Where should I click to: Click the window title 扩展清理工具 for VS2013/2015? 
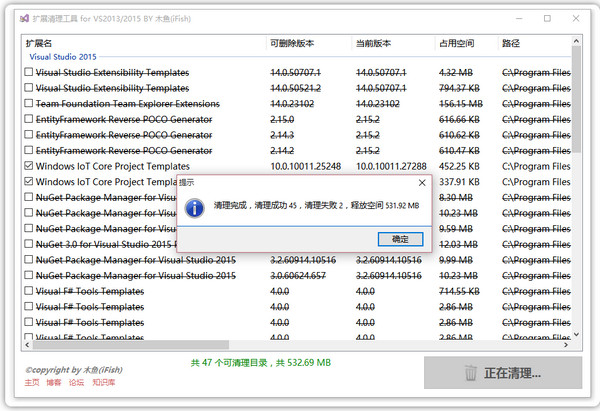(111, 18)
